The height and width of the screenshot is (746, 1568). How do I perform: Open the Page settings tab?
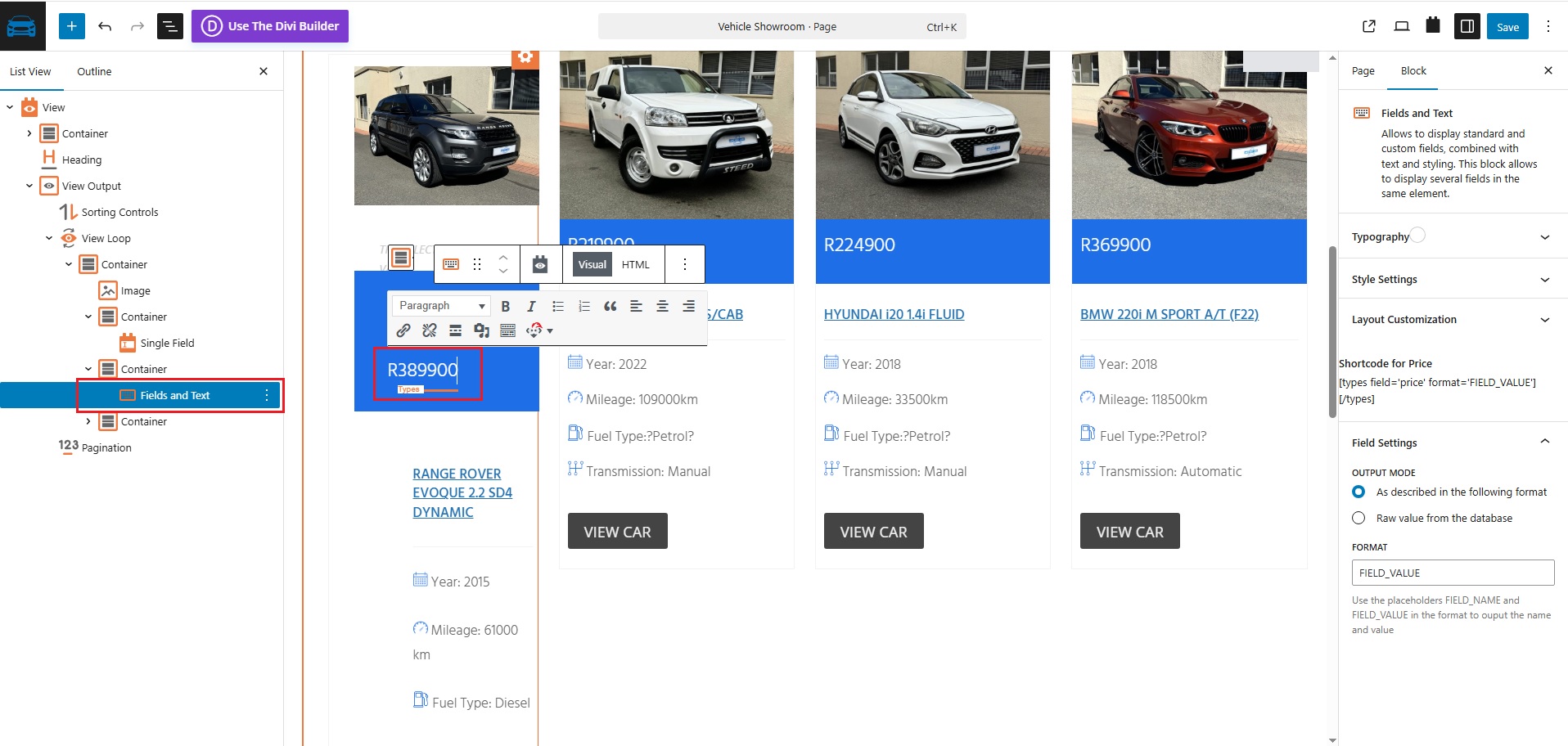pyautogui.click(x=1363, y=71)
